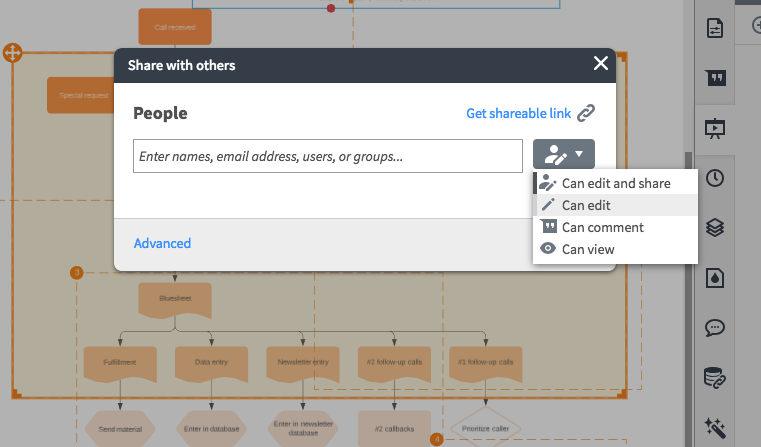Click the orange marker numbered 3

coord(77,272)
